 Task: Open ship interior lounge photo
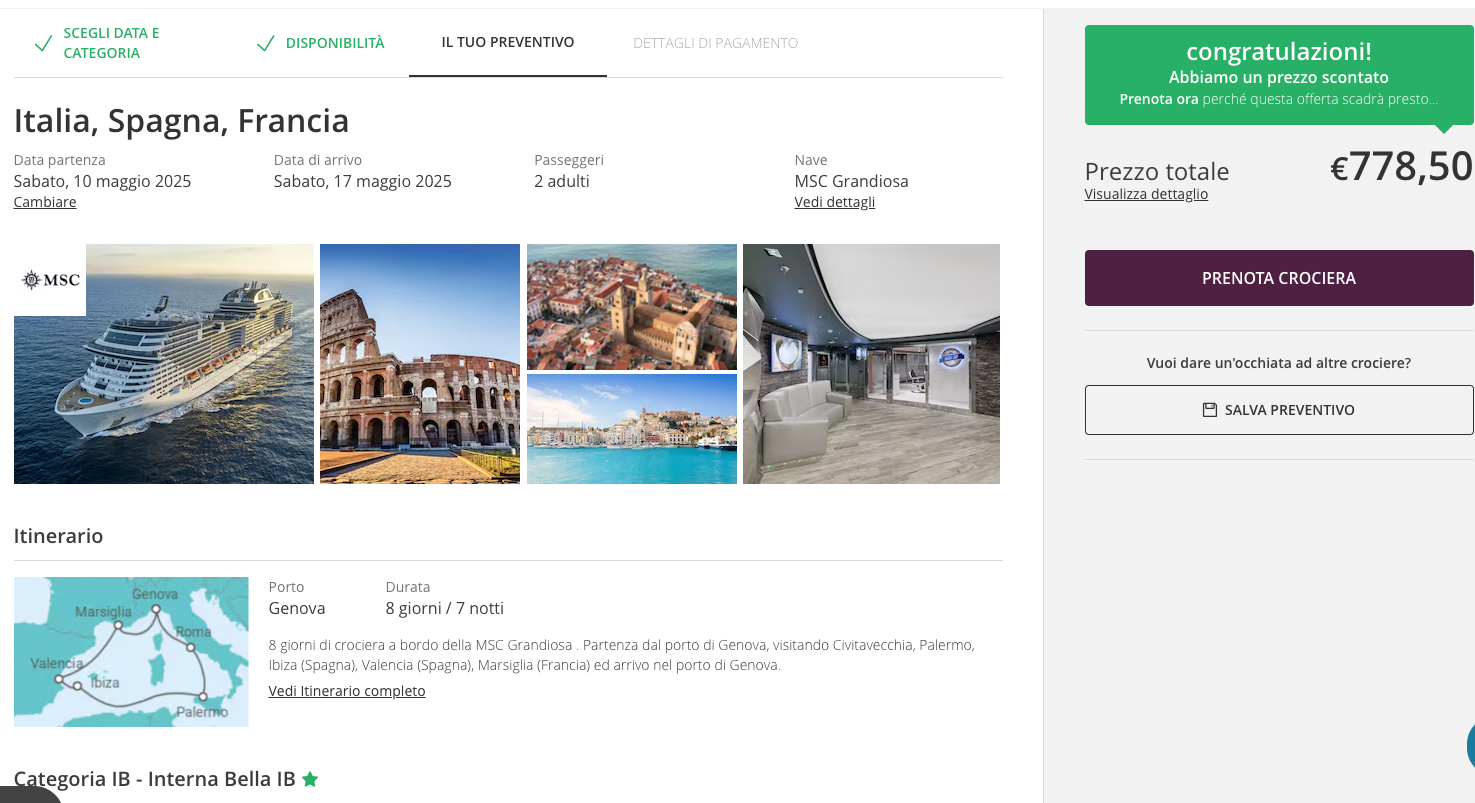(871, 364)
